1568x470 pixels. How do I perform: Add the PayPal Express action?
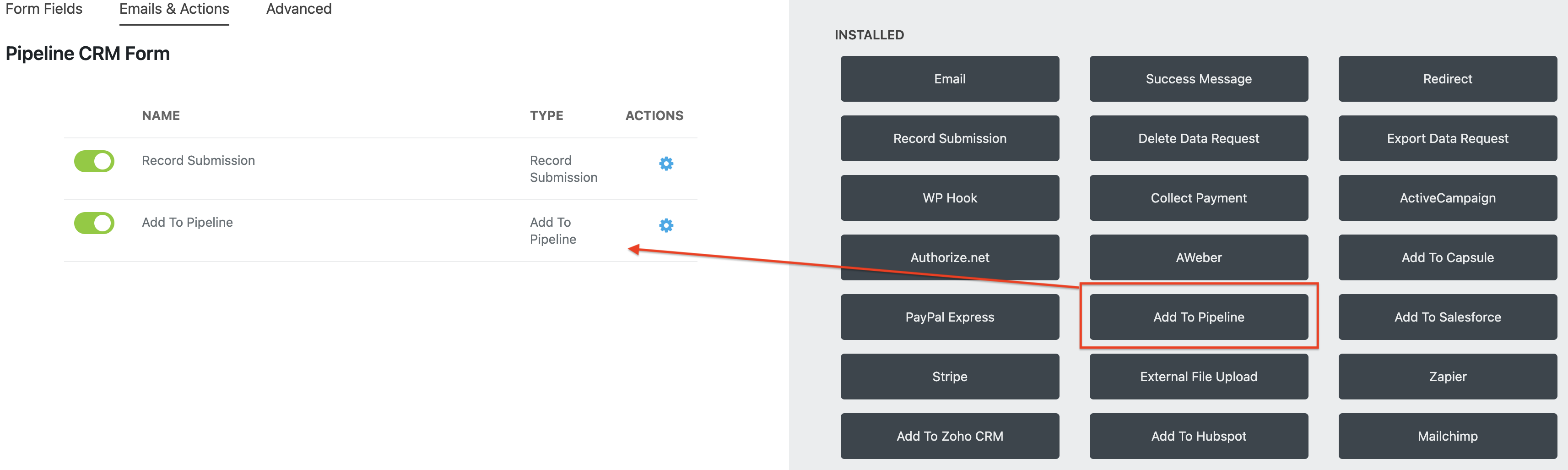(x=949, y=317)
